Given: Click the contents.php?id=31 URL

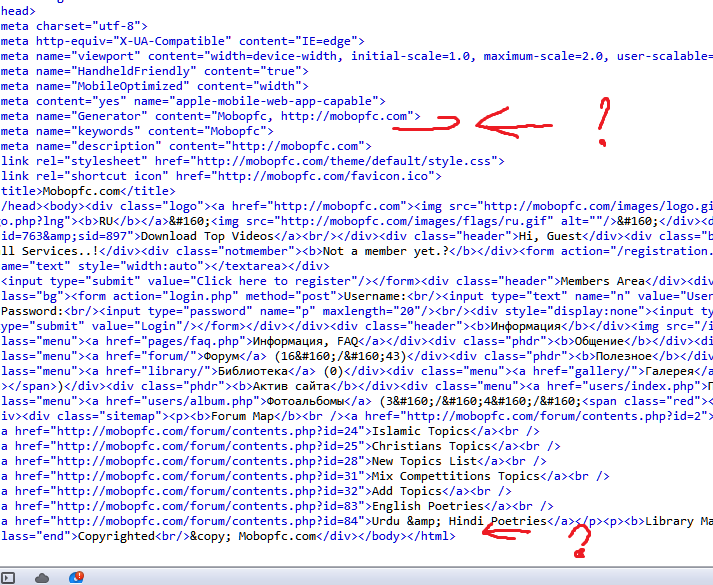Looking at the screenshot, I should point(207,476).
